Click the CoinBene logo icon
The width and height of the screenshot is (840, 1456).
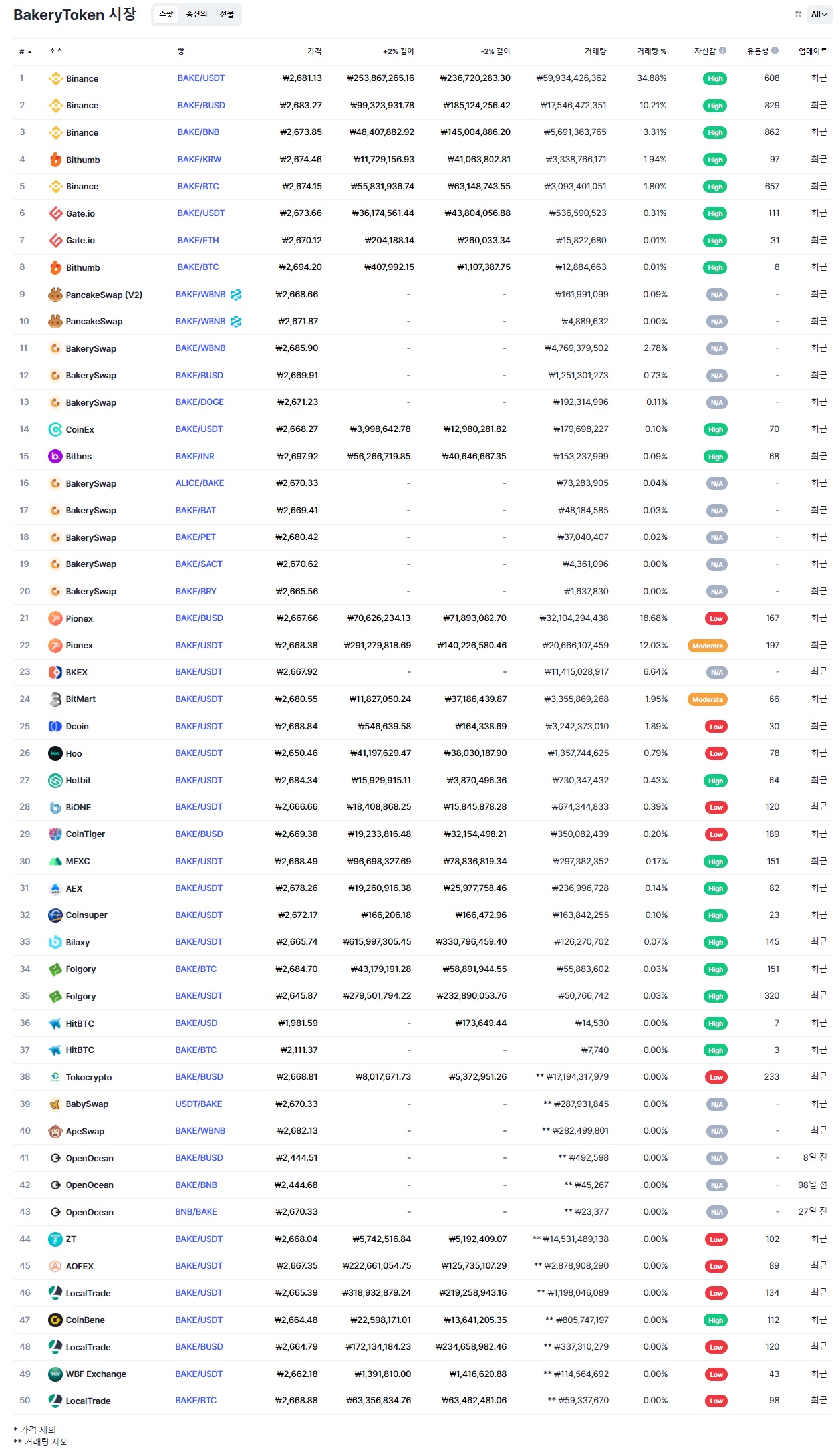55,1320
